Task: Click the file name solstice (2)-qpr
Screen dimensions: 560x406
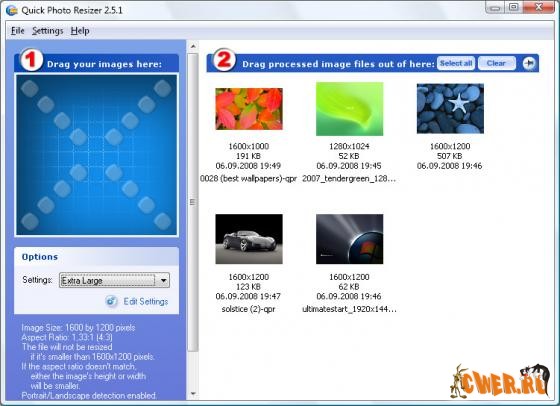Action: 249,309
